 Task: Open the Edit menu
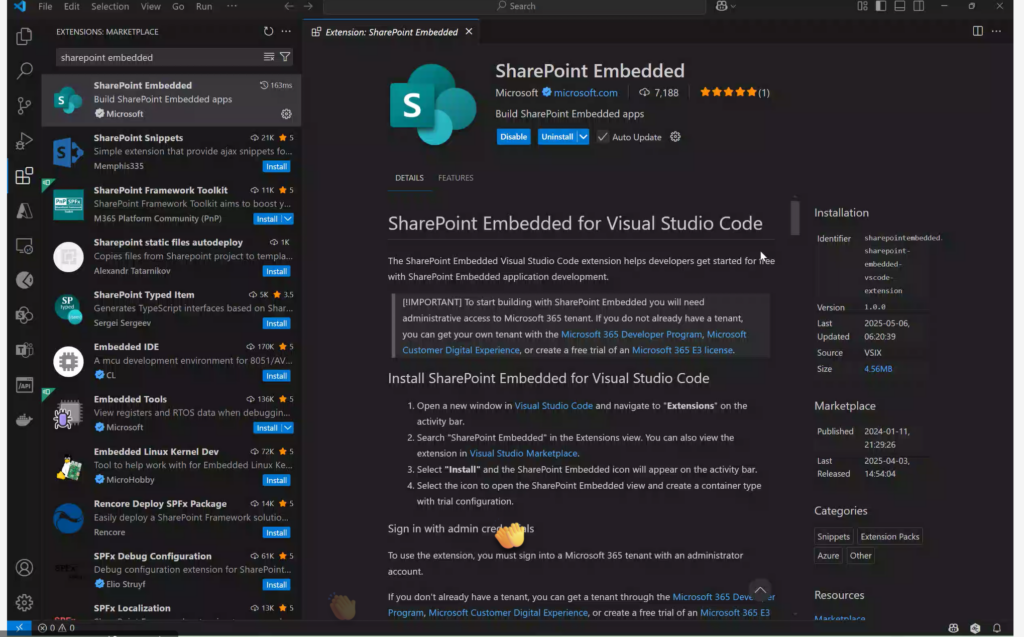71,7
